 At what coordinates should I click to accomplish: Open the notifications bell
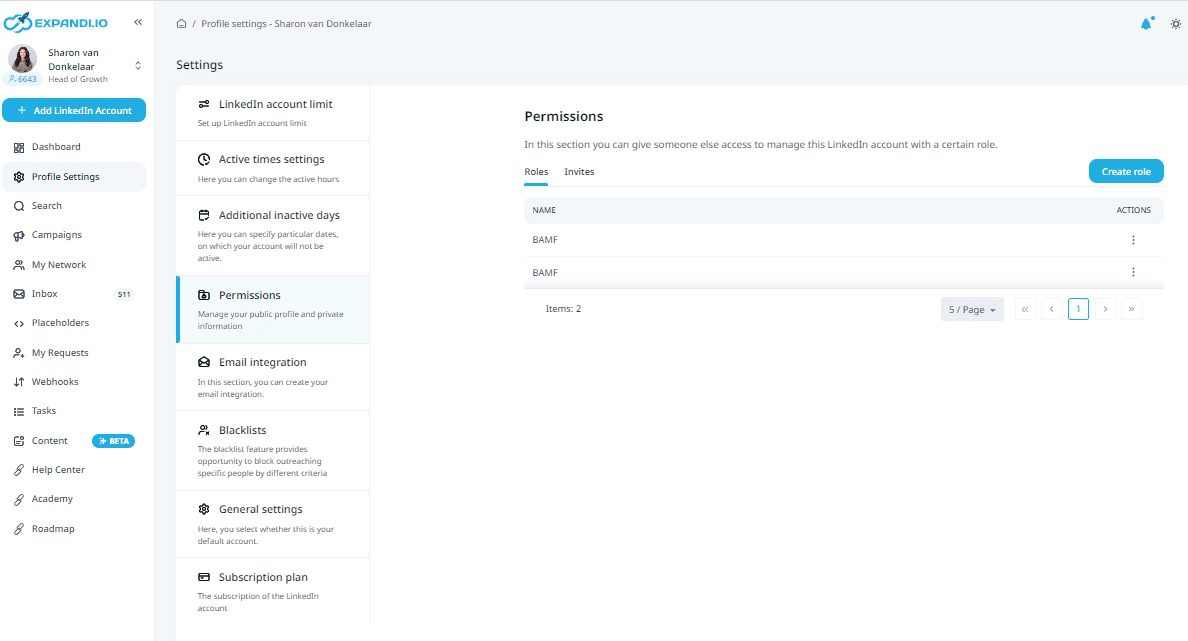tap(1146, 23)
